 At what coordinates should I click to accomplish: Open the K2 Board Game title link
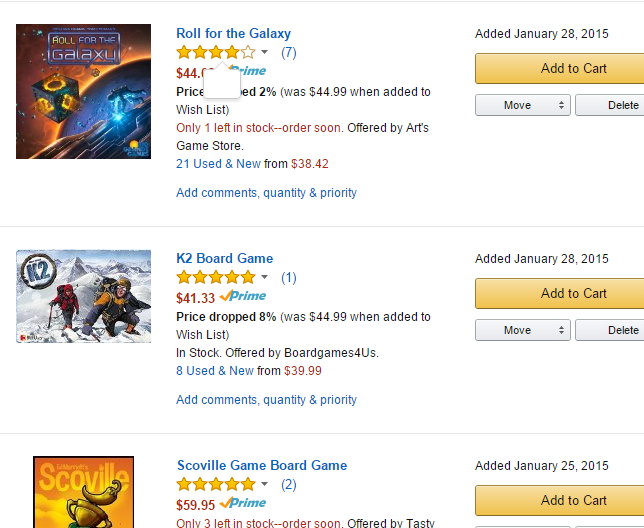click(225, 258)
